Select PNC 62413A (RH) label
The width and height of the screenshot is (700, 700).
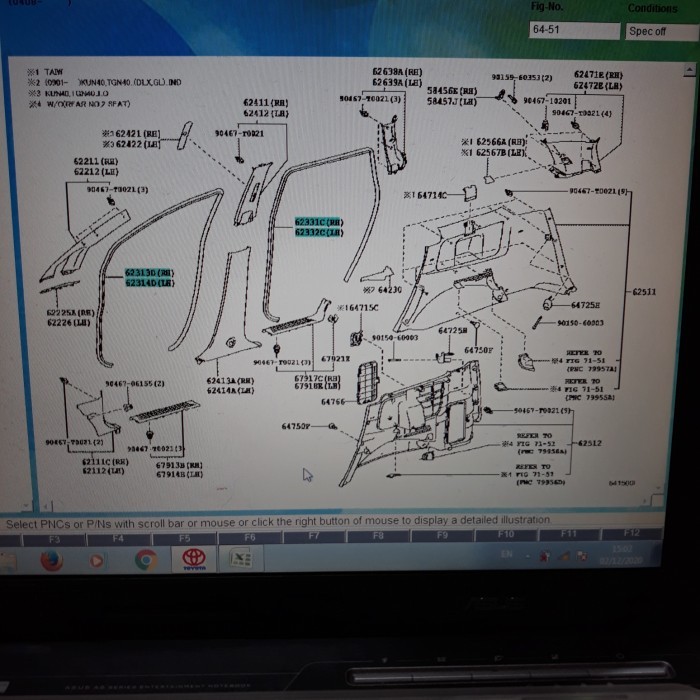tap(230, 380)
